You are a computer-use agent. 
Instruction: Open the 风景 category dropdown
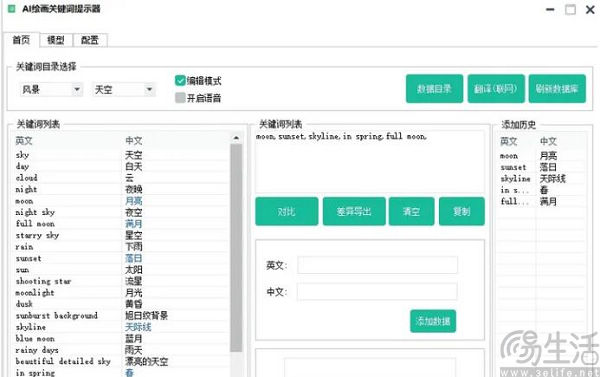(x=51, y=90)
